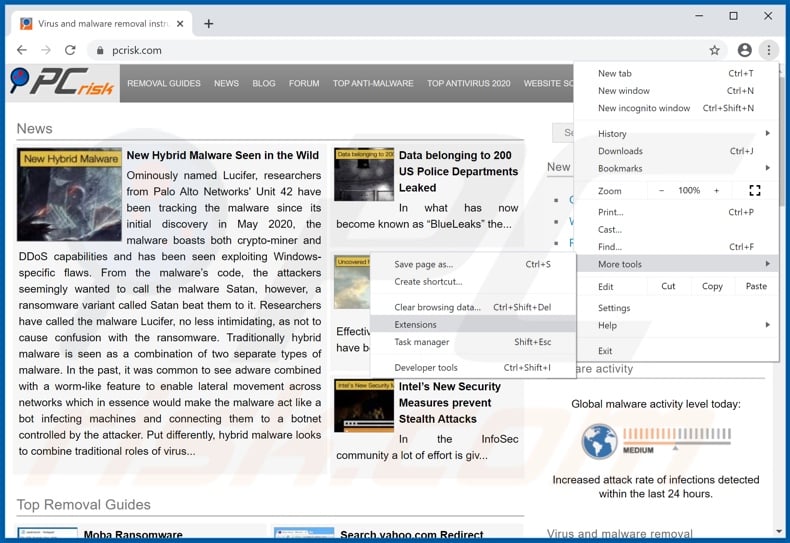Click Cut in the Edit row

(x=668, y=286)
